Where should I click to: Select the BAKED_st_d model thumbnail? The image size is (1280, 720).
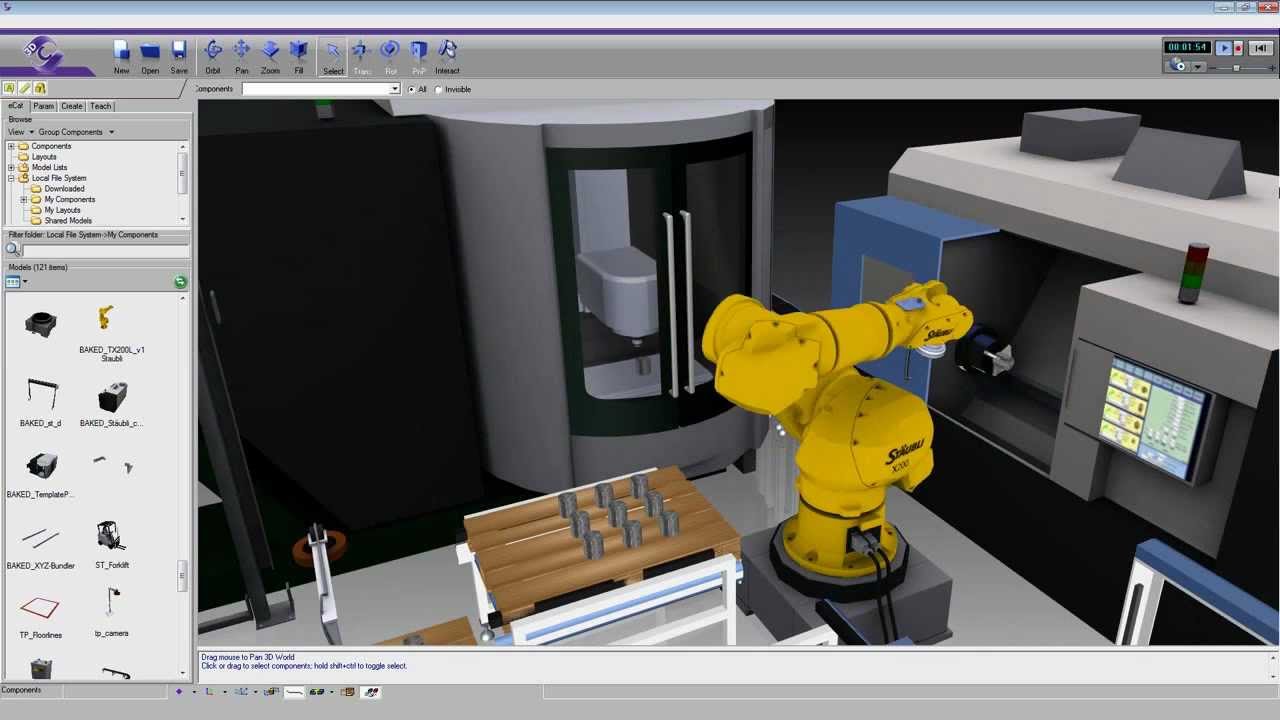[41, 402]
